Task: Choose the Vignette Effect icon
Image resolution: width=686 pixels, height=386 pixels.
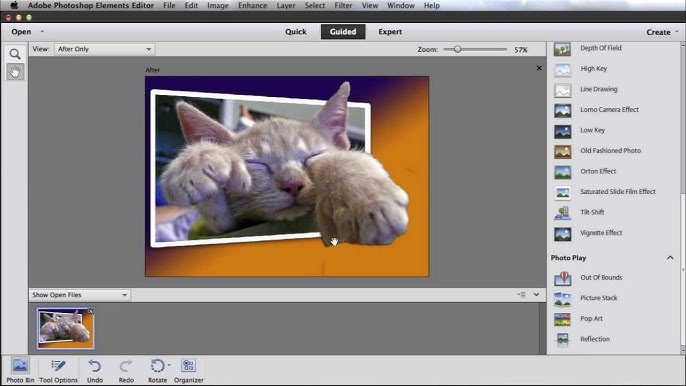Action: 562,233
